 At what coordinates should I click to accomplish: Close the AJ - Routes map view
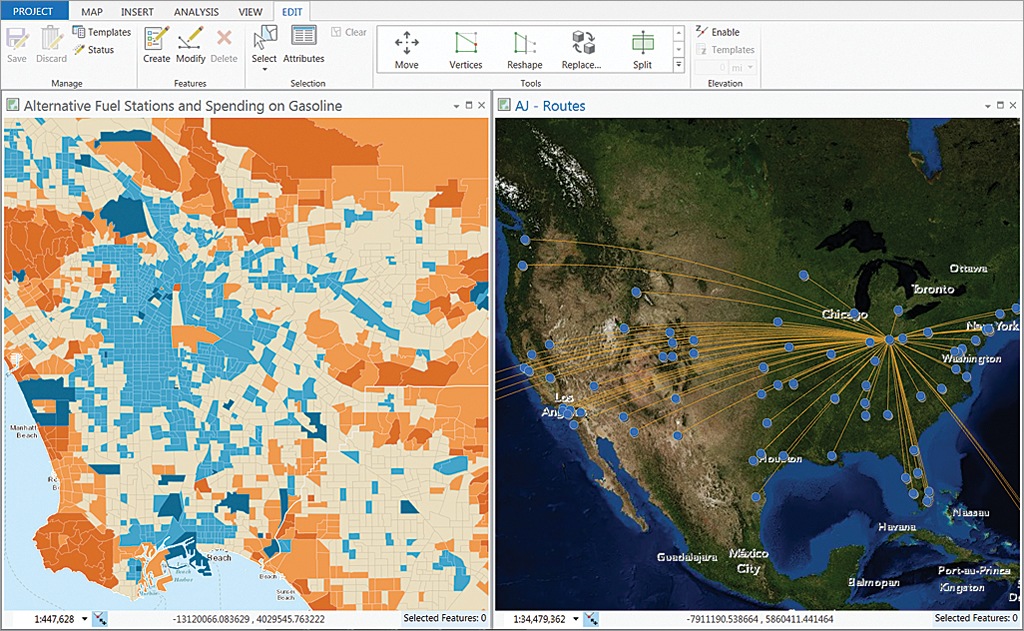1013,105
